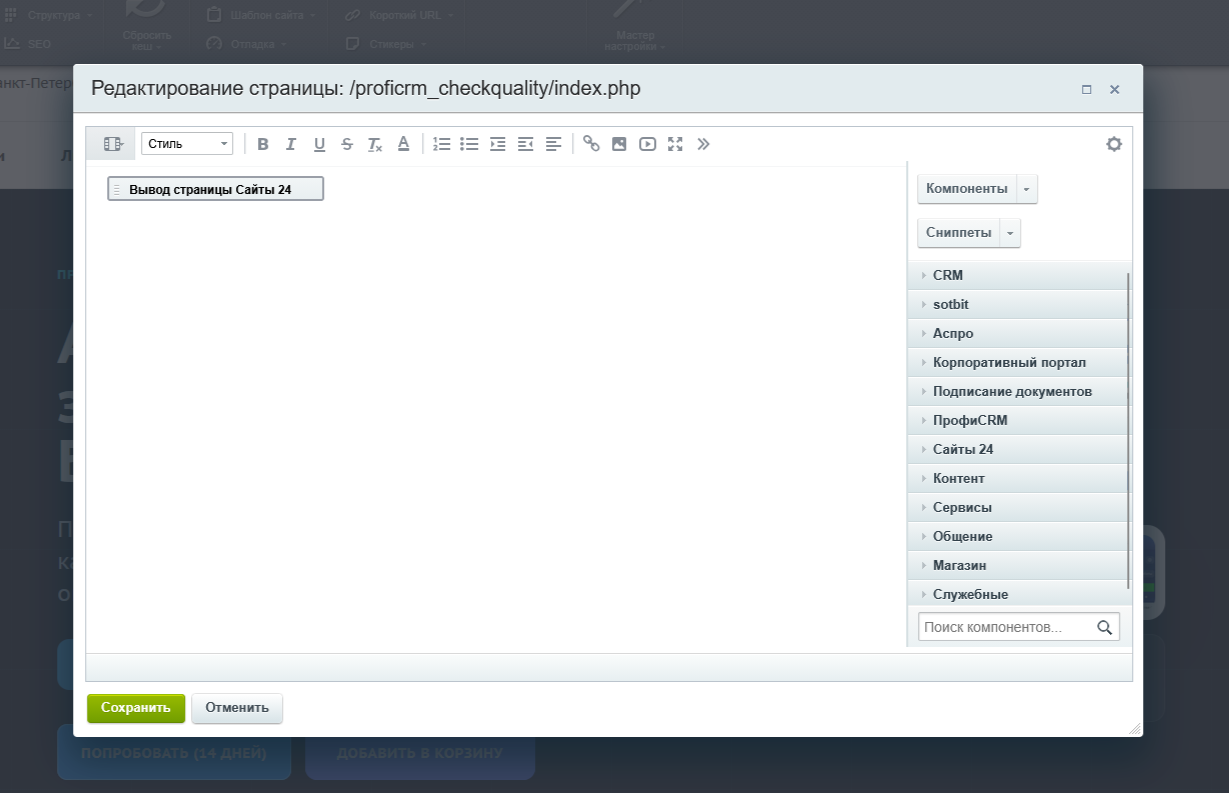Close the page editing dialog
Image resolution: width=1229 pixels, height=793 pixels.
1115,89
